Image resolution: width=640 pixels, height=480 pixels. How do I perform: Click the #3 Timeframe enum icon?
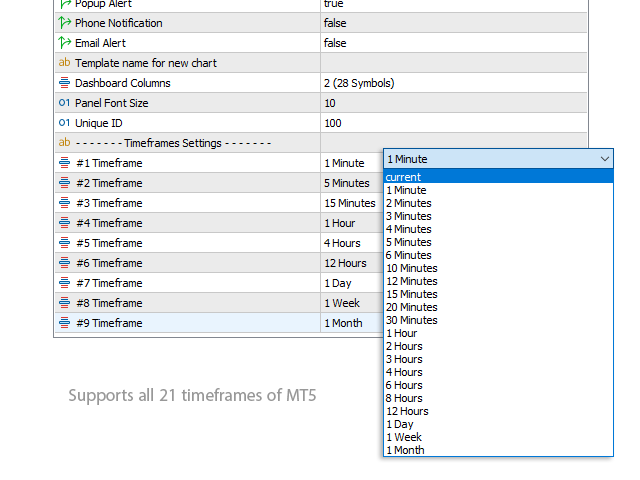click(x=64, y=202)
